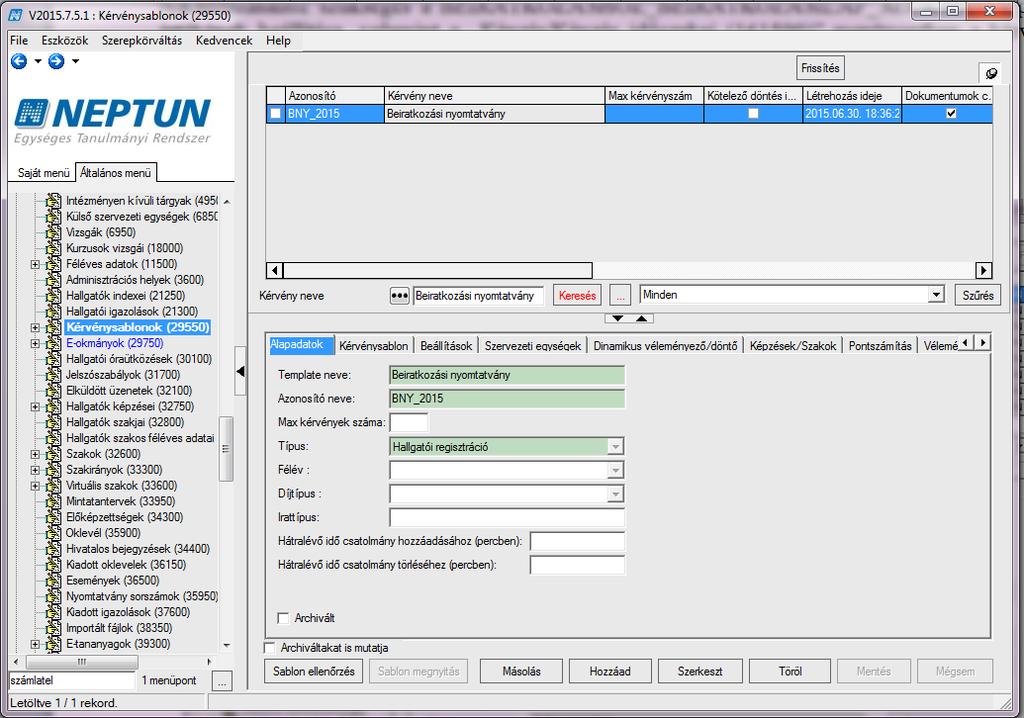
Task: Click the Hozzáad button
Action: click(x=610, y=671)
